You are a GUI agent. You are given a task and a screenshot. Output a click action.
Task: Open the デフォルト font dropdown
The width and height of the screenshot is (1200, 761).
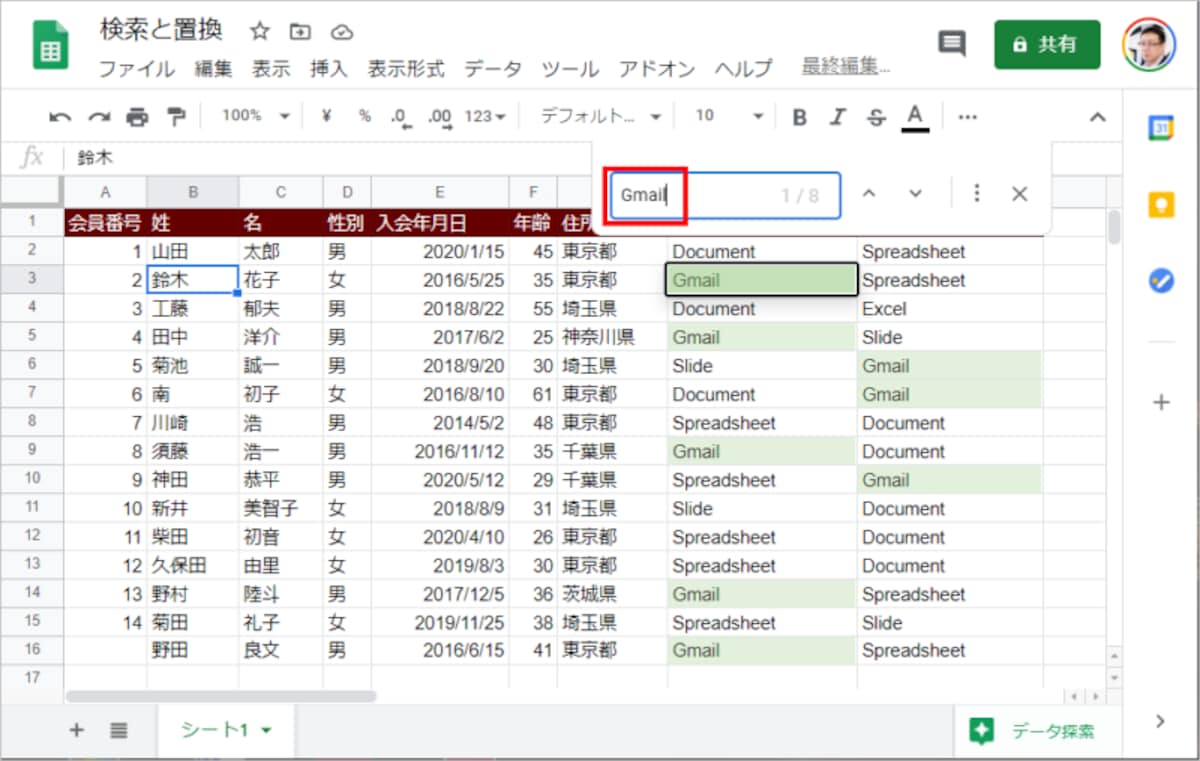(600, 116)
